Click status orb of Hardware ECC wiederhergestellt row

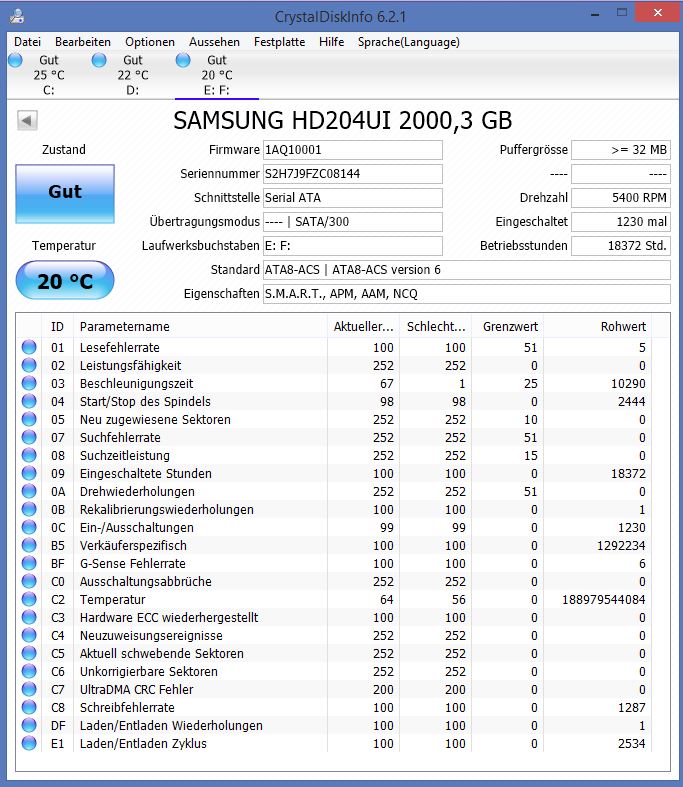coord(29,617)
